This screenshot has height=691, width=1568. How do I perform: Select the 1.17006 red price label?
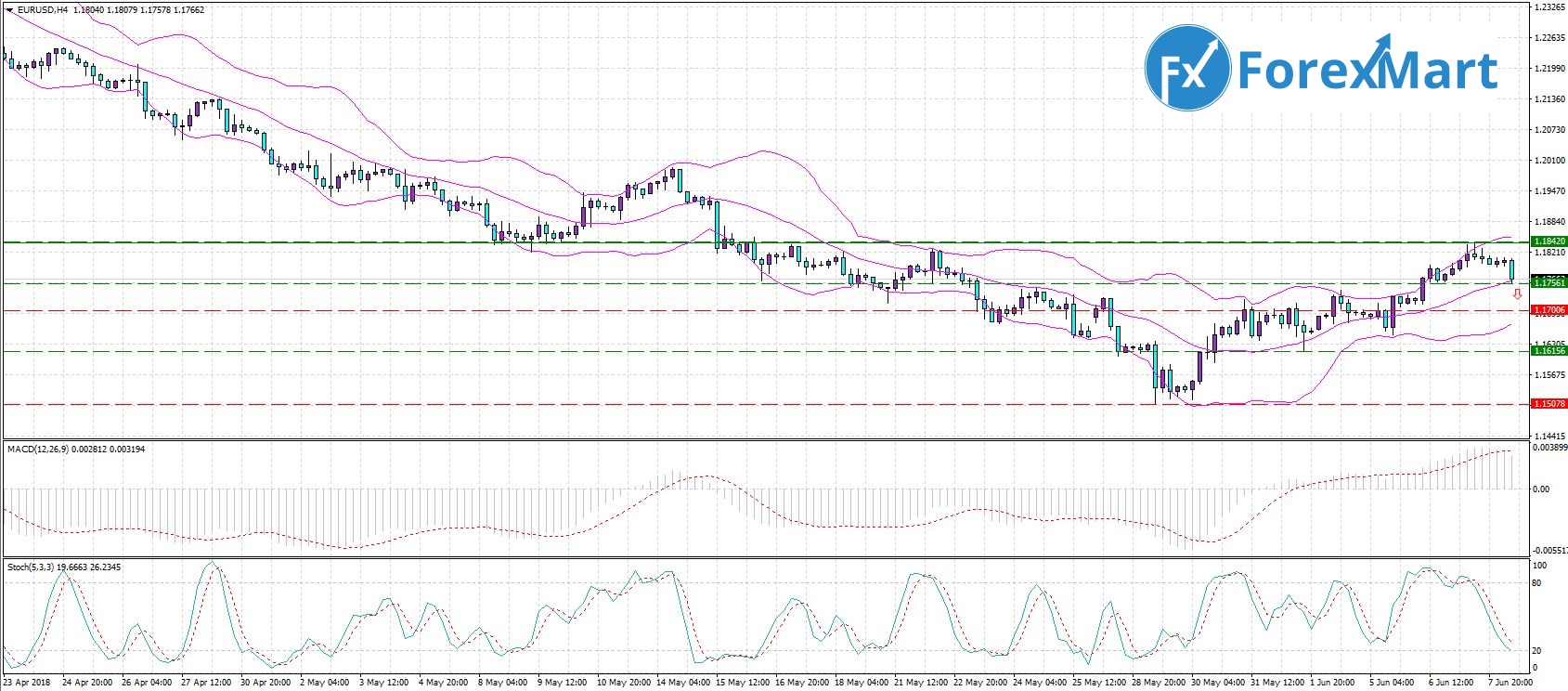[1549, 310]
